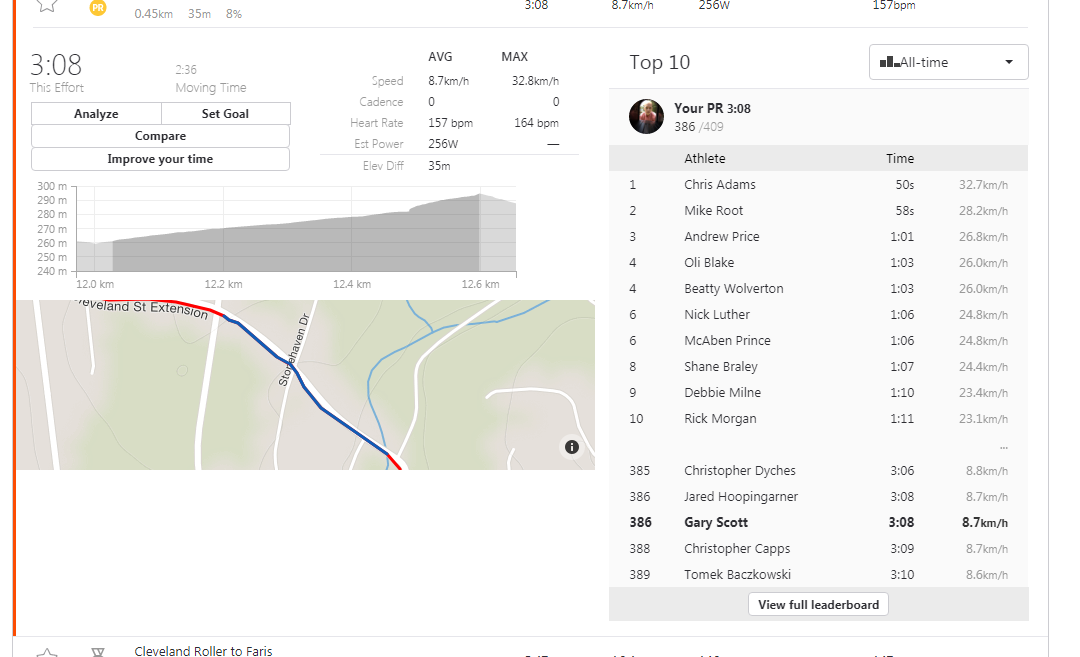Image resolution: width=1080 pixels, height=657 pixels.
Task: Select athlete Debbie Milne in leaderboard
Action: click(722, 393)
